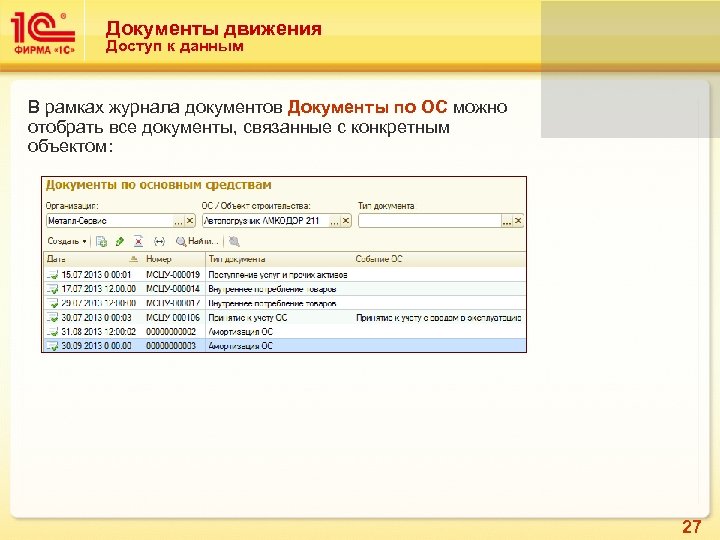The width and height of the screenshot is (720, 540).
Task: Select document number МСЦУ-000019
Action: (173, 275)
